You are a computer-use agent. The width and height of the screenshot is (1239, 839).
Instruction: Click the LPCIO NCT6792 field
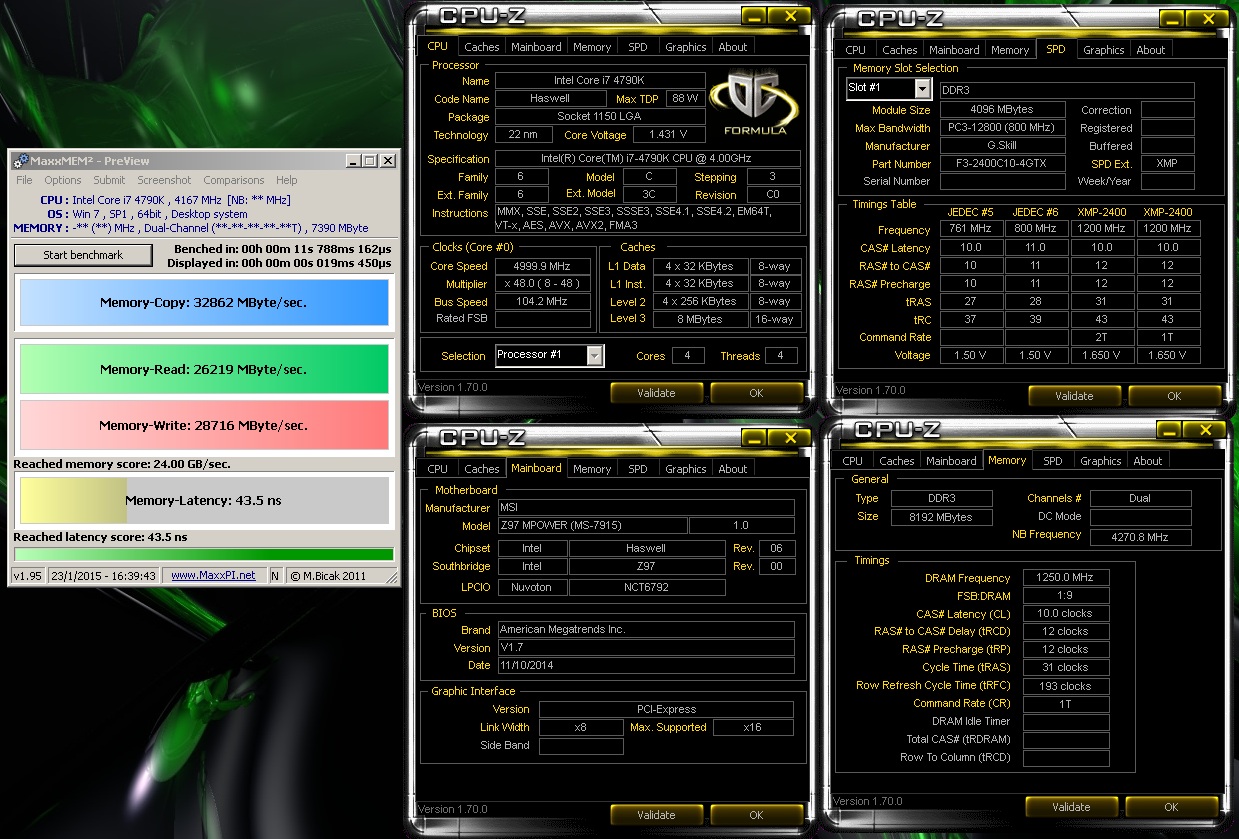647,587
